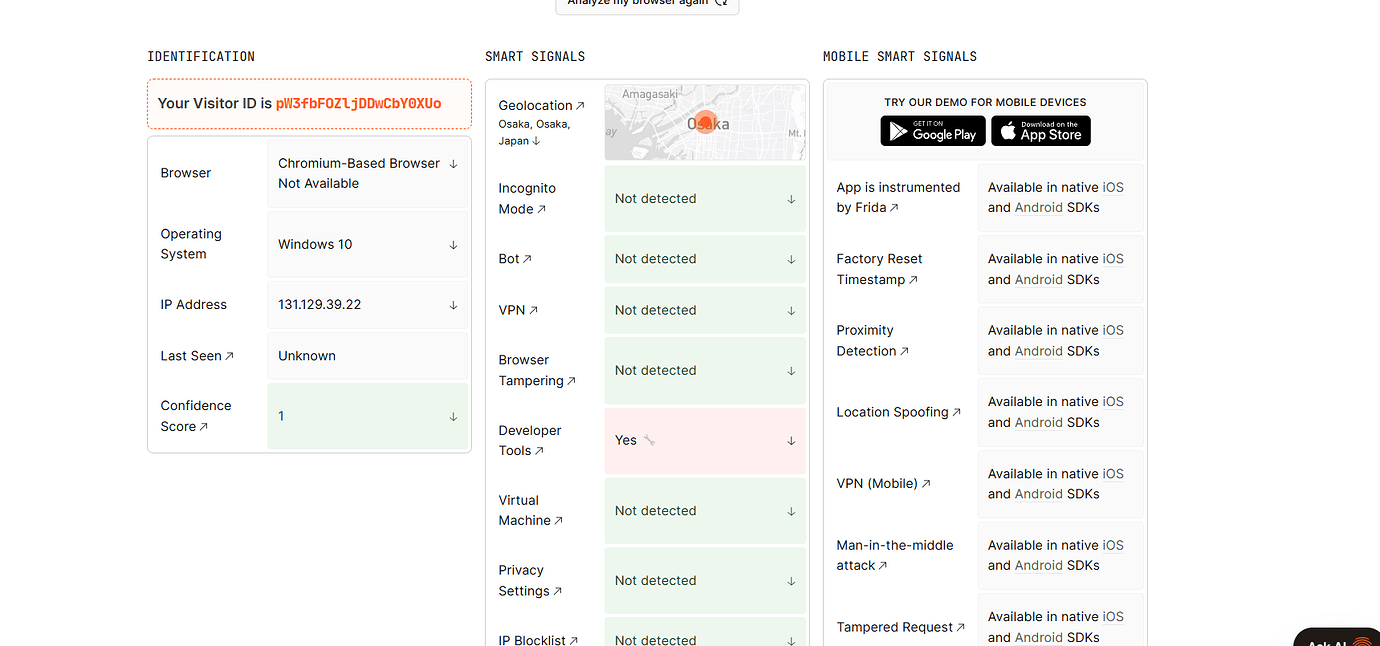
Task: Expand the Bot detection result row
Action: [x=705, y=259]
